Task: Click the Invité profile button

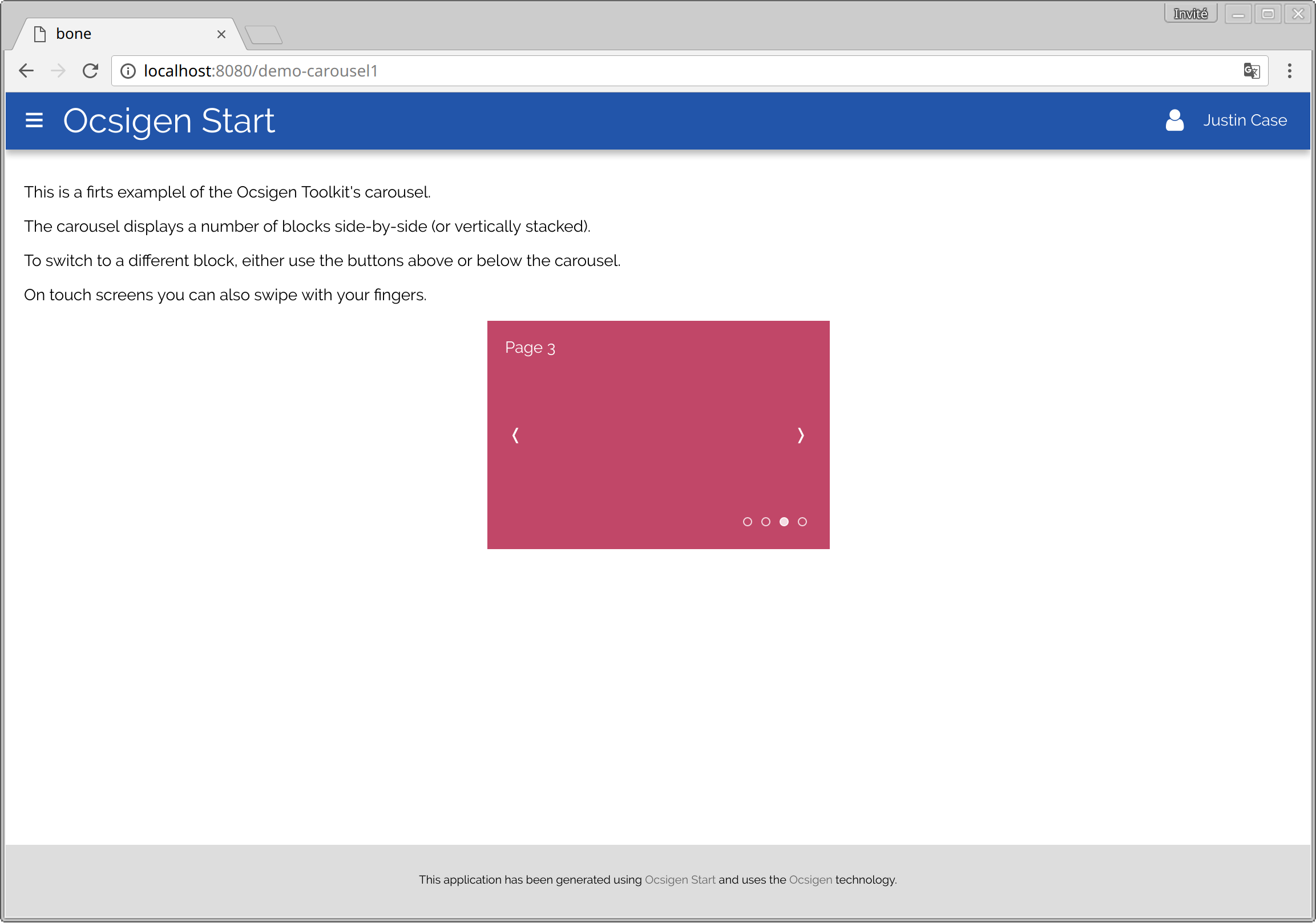Action: tap(1190, 13)
